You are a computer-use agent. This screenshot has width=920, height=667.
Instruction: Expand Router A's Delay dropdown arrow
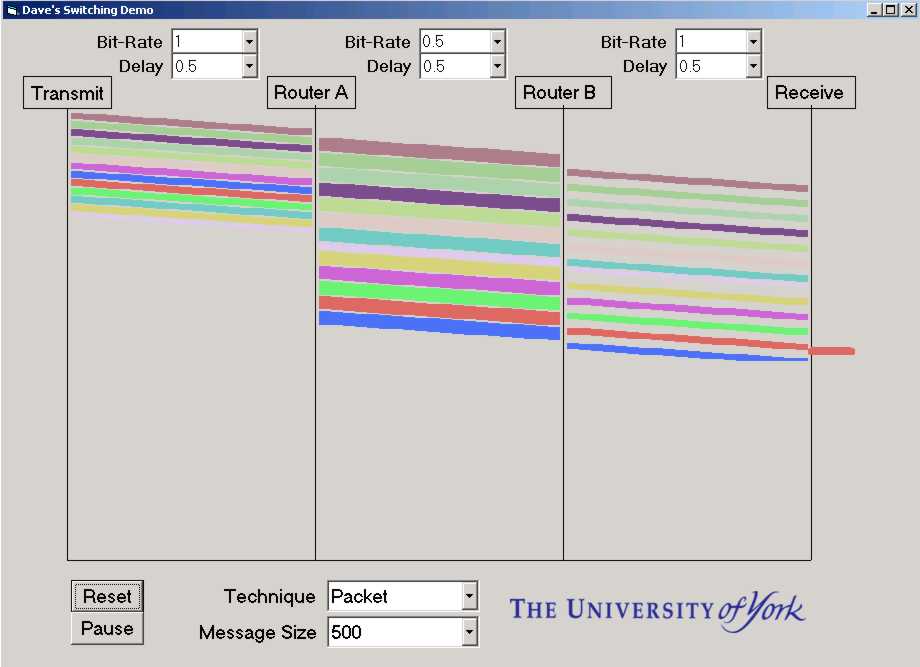[497, 66]
